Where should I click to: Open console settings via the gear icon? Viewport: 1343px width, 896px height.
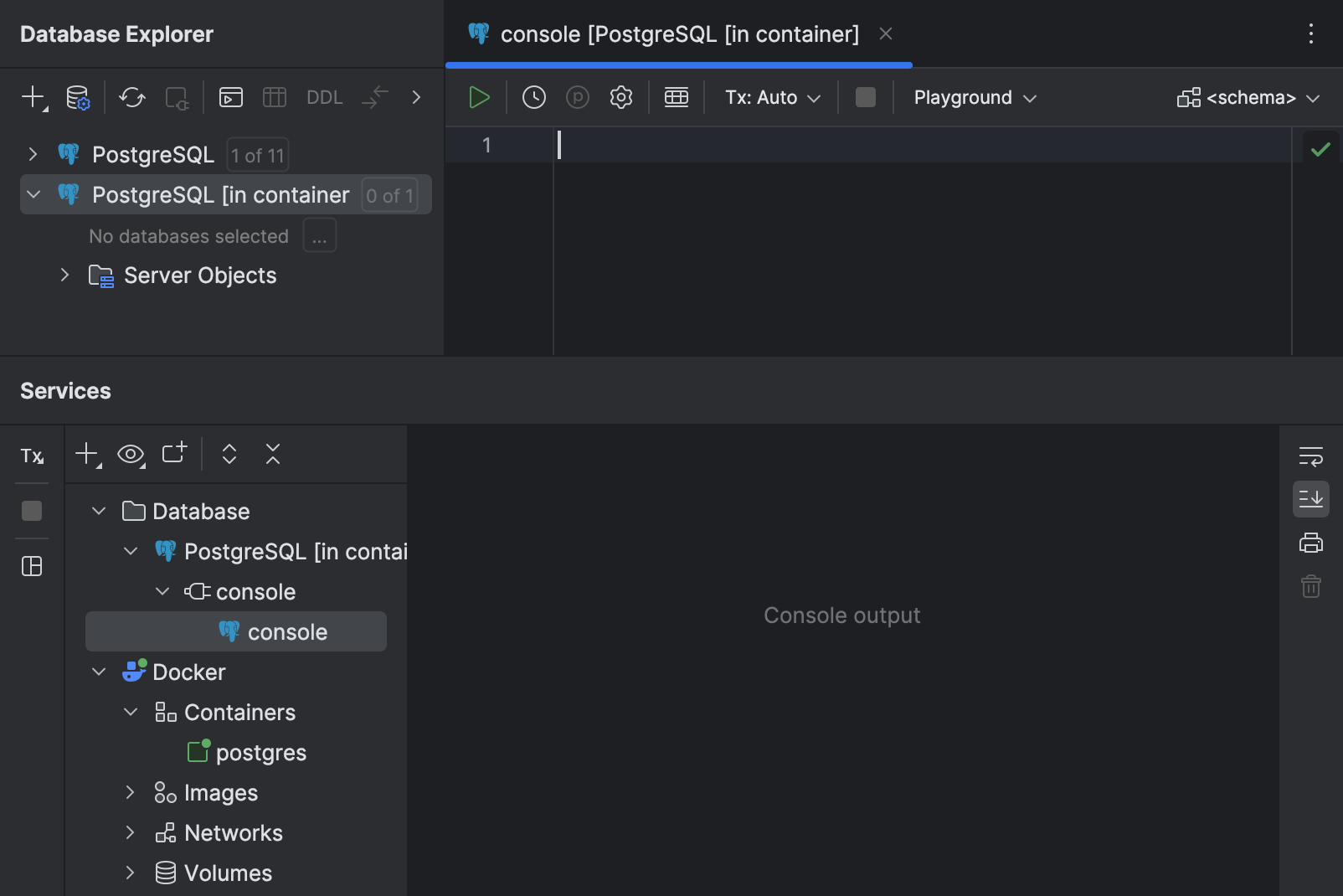[x=620, y=96]
